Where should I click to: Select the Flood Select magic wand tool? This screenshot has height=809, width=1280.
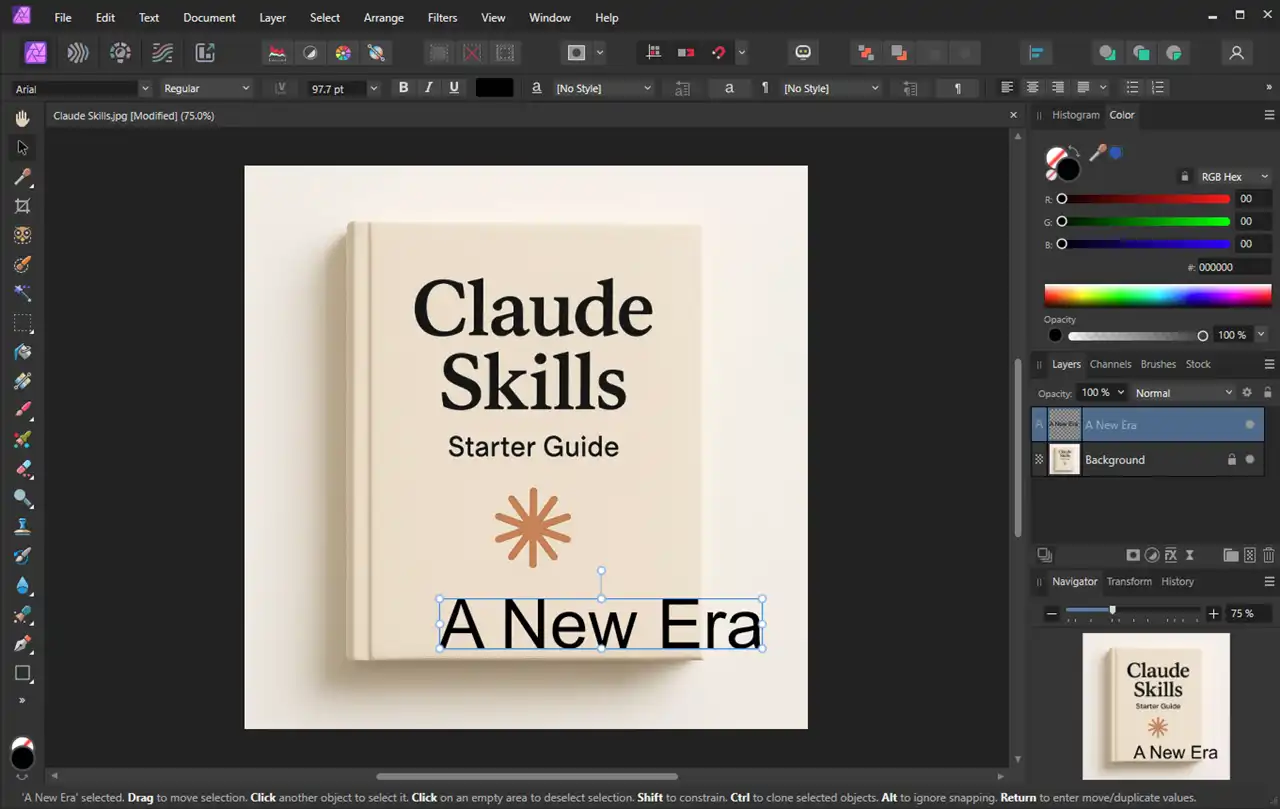[22, 294]
